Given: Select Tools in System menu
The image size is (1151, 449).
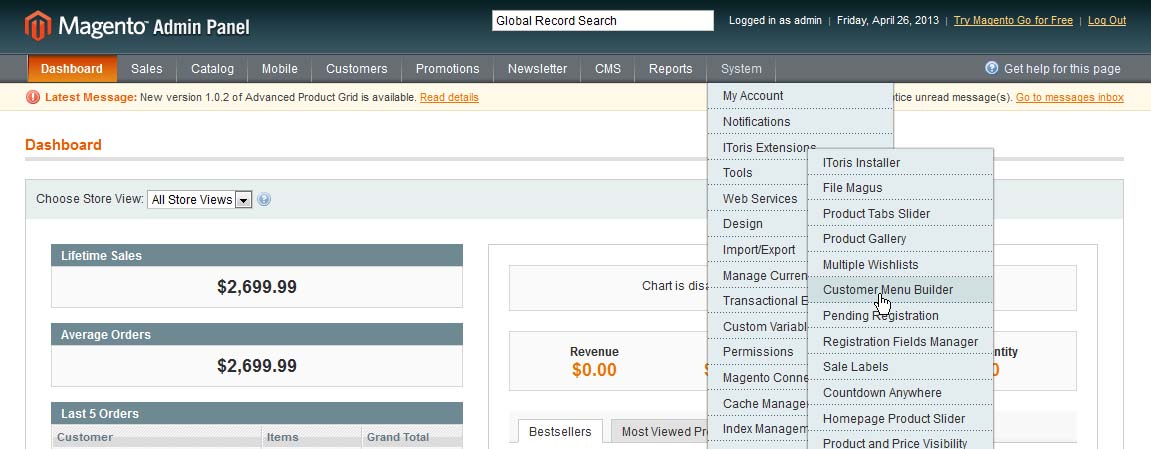Looking at the screenshot, I should point(758,173).
